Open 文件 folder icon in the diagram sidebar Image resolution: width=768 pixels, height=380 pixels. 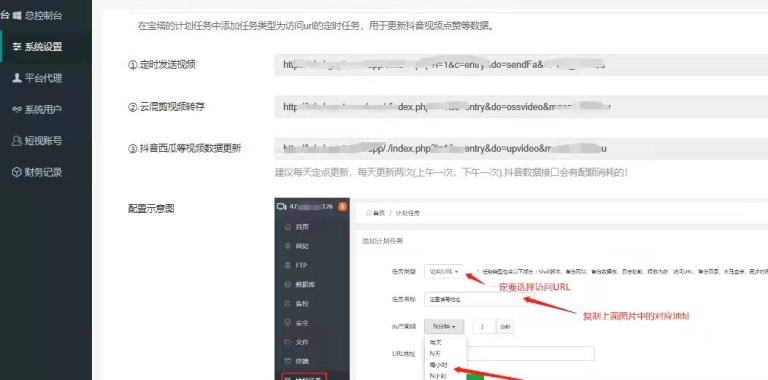click(x=288, y=342)
